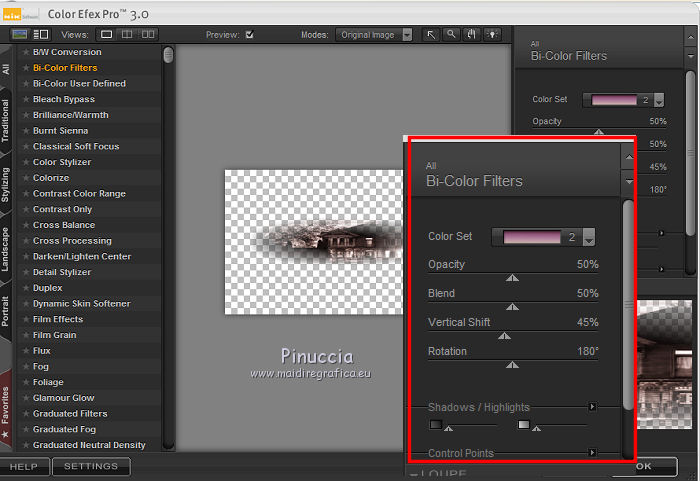Click down arrow in enlarged Bi-Color Filters header
The image size is (700, 481).
click(629, 182)
